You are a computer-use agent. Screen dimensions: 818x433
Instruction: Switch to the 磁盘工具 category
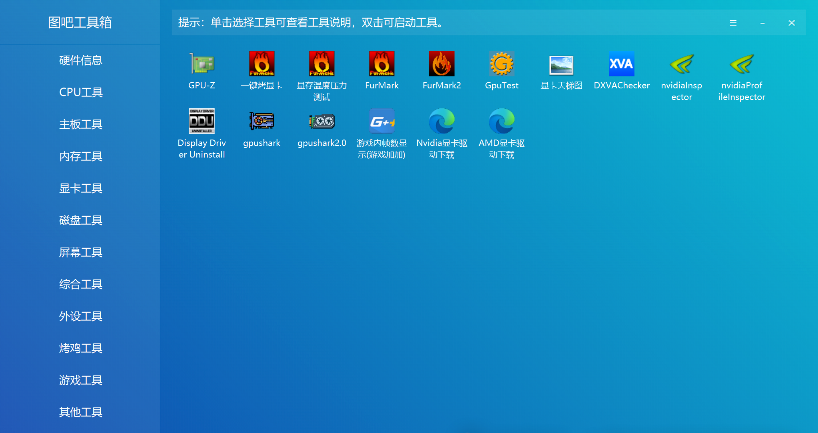[x=80, y=220]
